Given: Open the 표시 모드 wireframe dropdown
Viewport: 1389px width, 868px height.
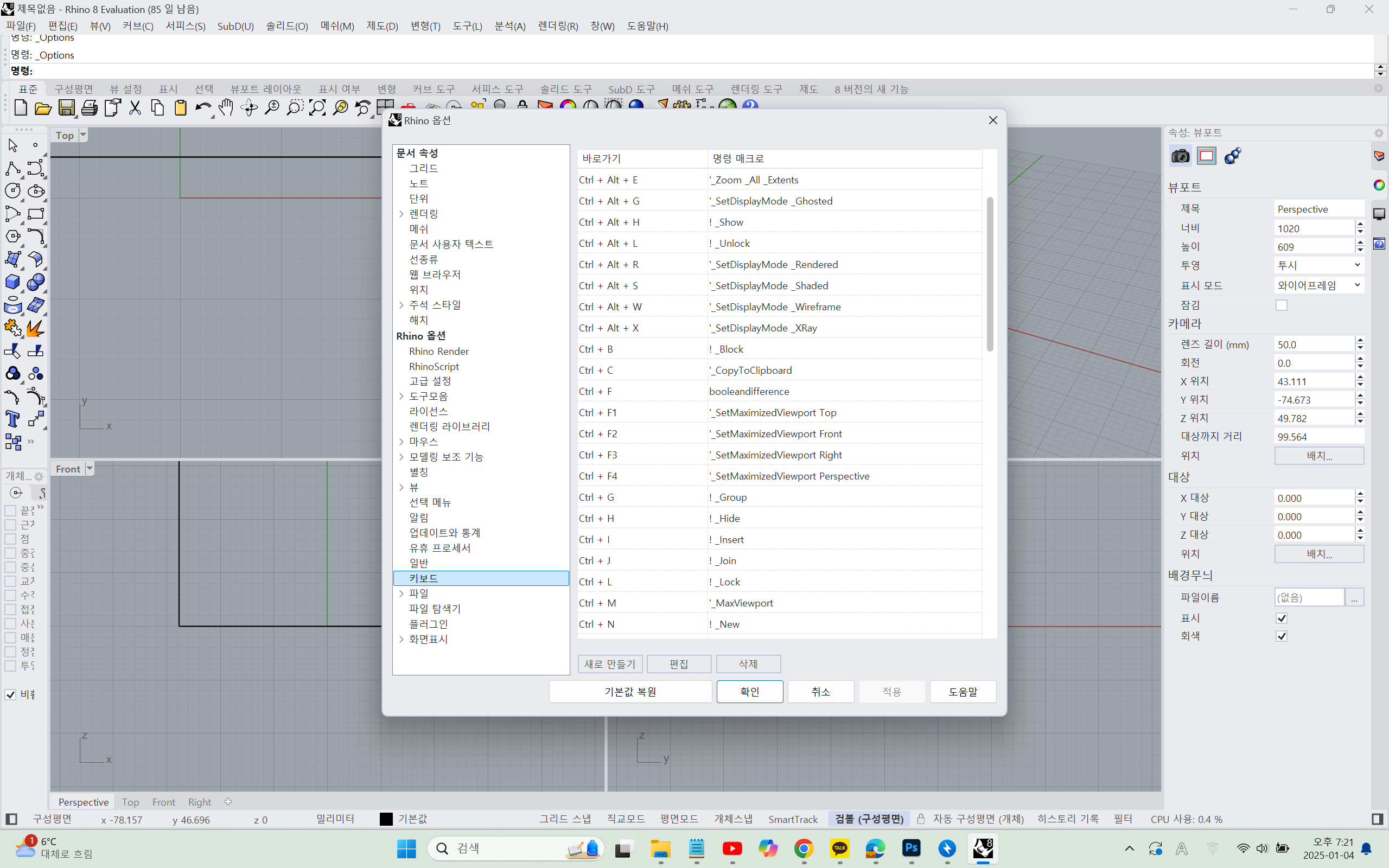Looking at the screenshot, I should click(1318, 285).
